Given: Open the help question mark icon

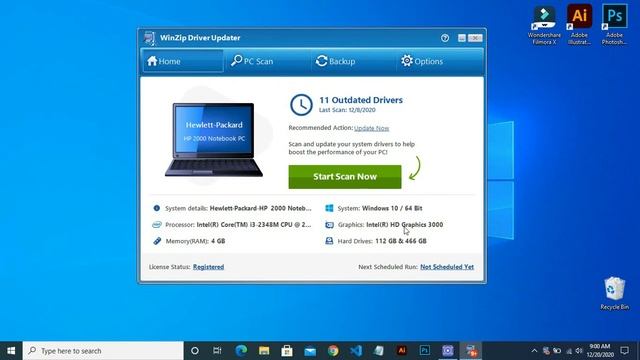Looking at the screenshot, I should [x=445, y=38].
